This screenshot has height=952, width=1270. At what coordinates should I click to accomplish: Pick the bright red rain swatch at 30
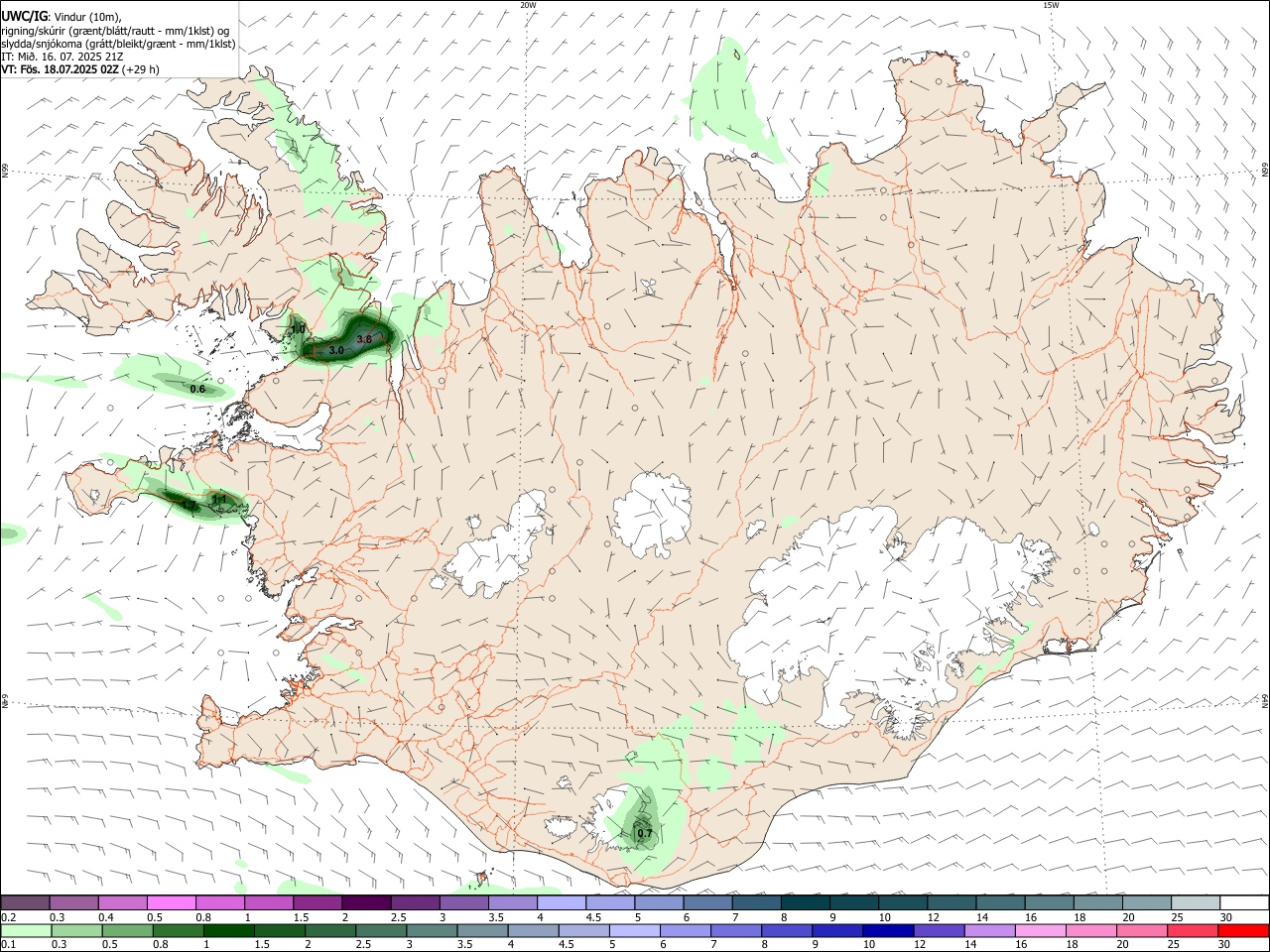click(x=1243, y=930)
